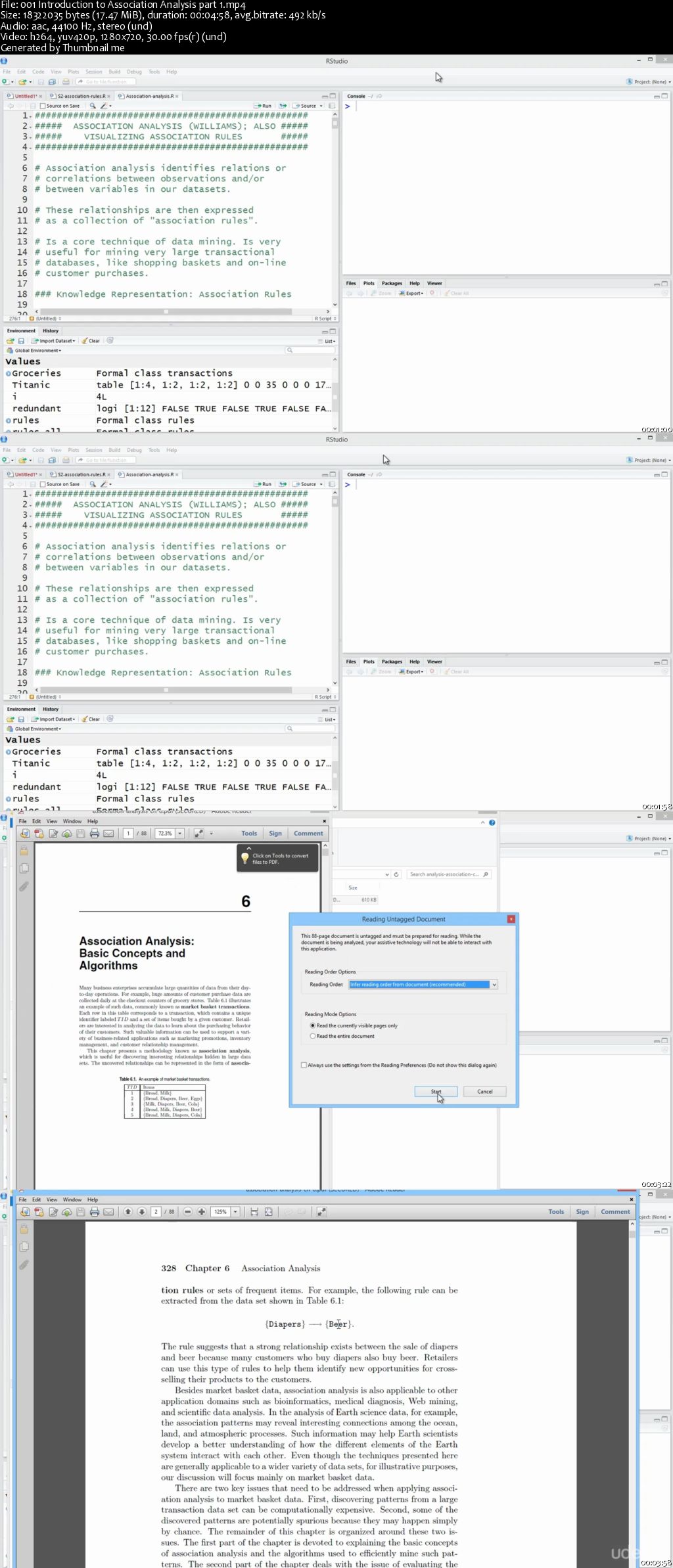Open the attachments paperclip panel in the 00:03:22 frame
673x1568 pixels.
point(24,886)
